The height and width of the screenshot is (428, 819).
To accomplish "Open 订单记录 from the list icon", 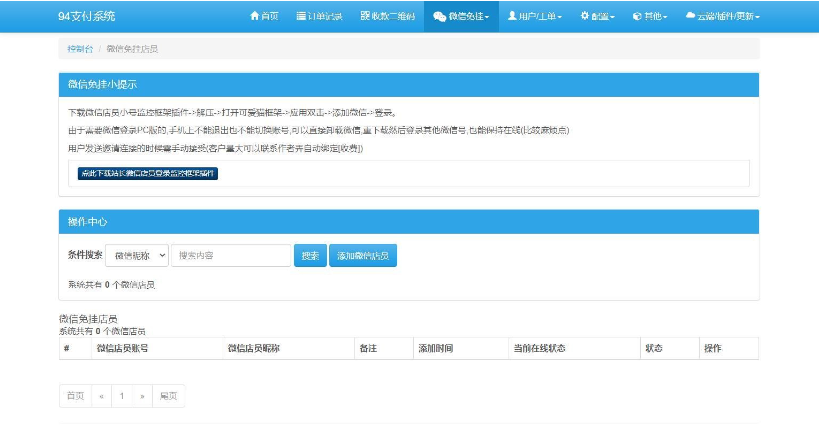I will point(319,16).
